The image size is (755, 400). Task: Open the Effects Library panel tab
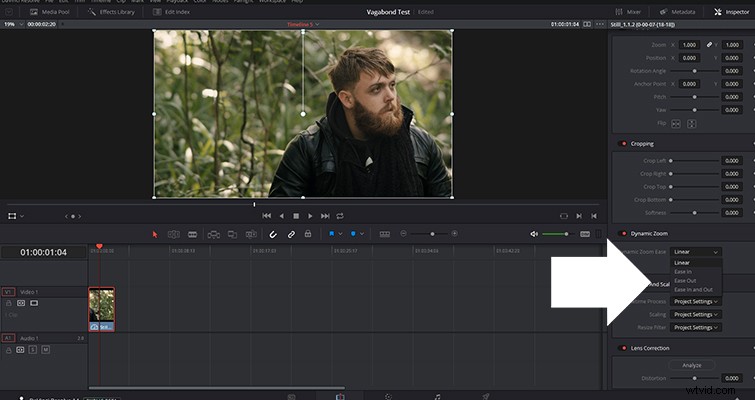pos(111,12)
